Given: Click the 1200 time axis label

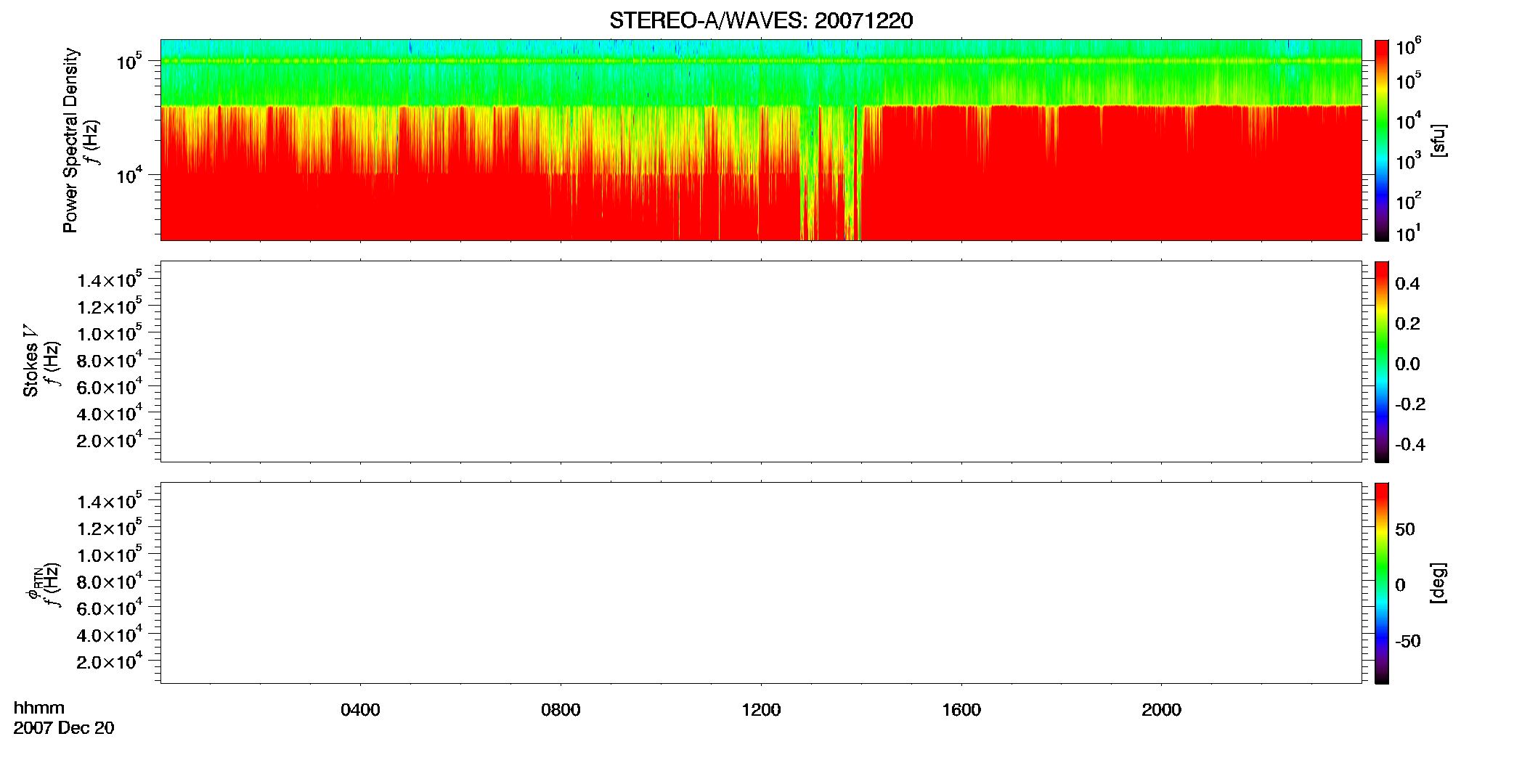Looking at the screenshot, I should pos(761,710).
